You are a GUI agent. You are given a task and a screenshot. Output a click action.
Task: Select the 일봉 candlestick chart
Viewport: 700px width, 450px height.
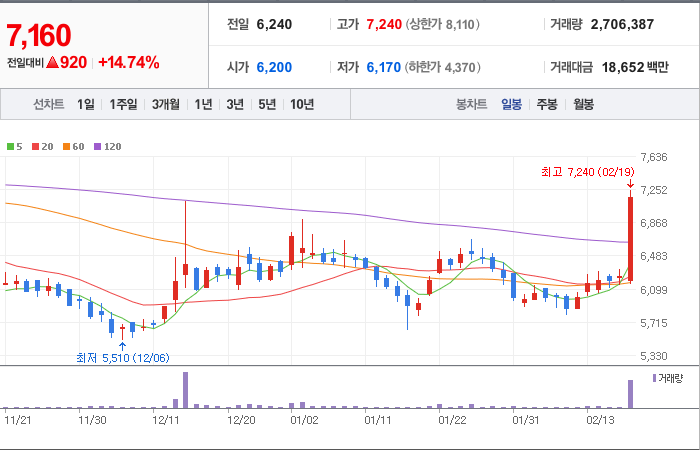[511, 105]
